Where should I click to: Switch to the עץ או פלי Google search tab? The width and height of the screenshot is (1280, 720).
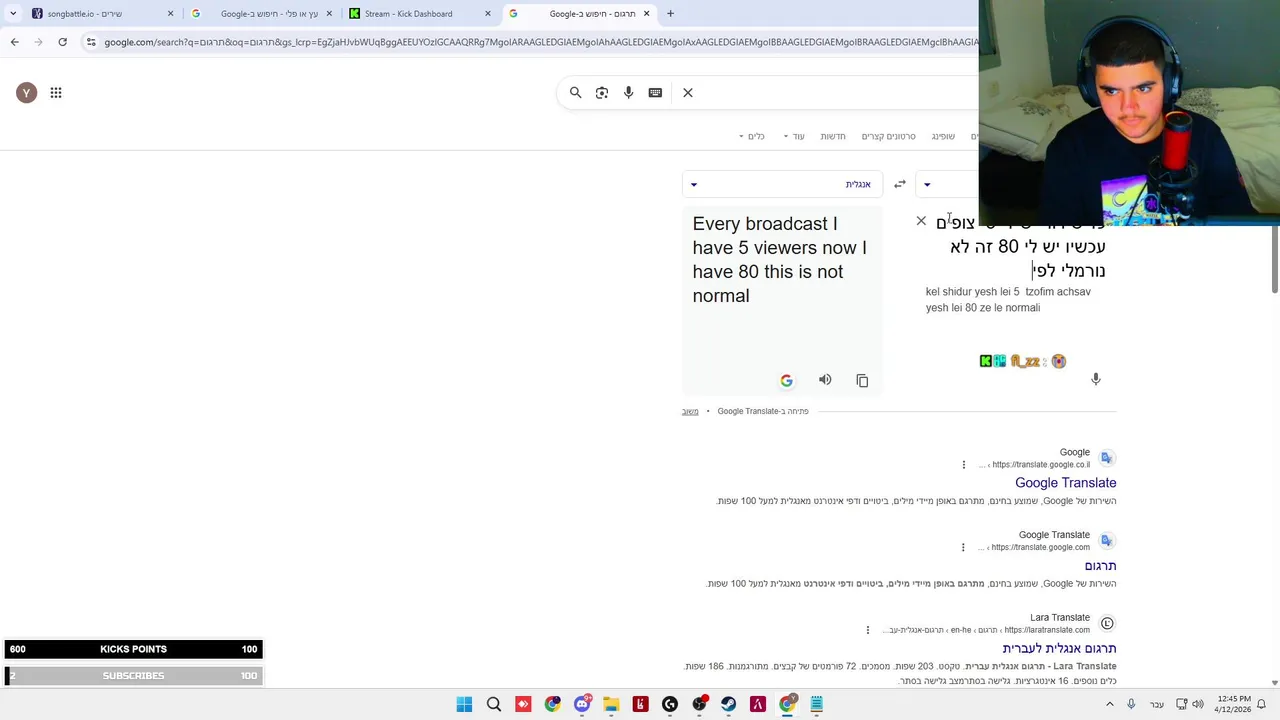261,14
